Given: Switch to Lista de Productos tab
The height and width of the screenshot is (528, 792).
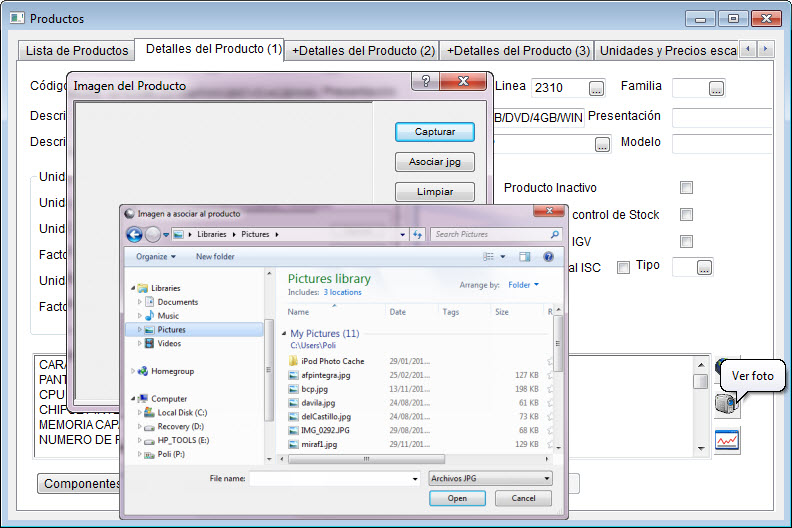Looking at the screenshot, I should pos(76,50).
